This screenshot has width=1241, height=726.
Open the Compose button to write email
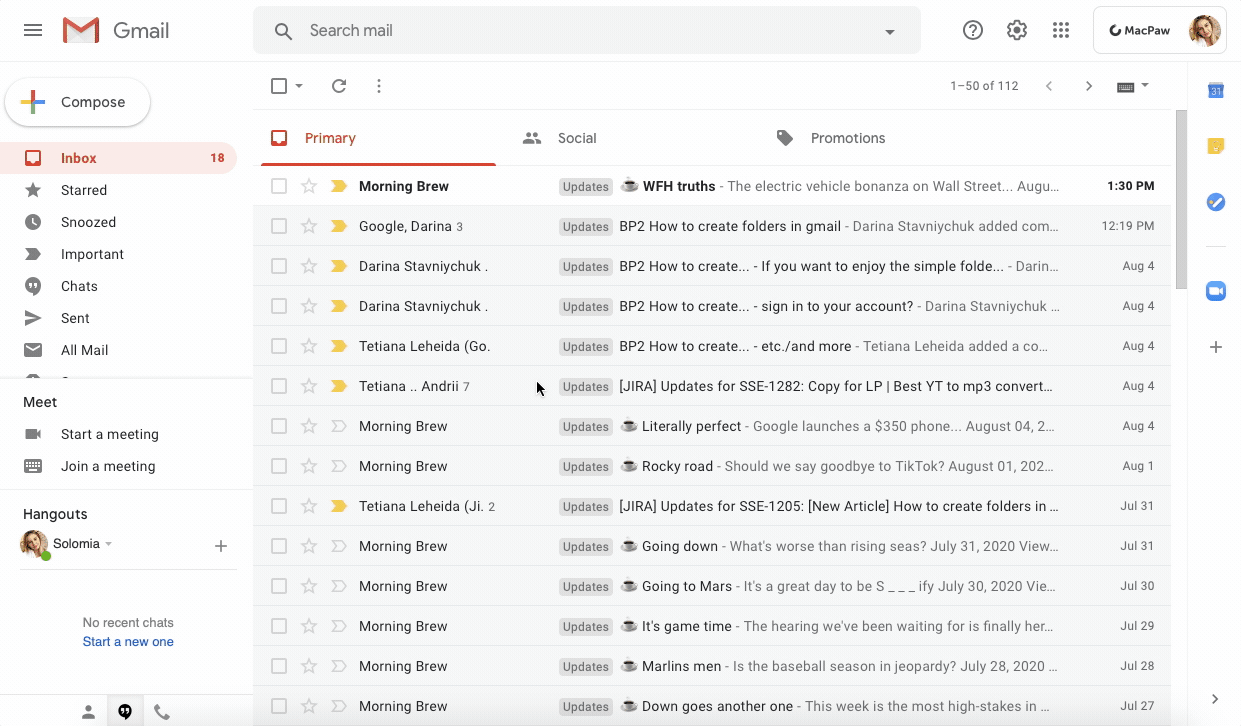click(77, 101)
